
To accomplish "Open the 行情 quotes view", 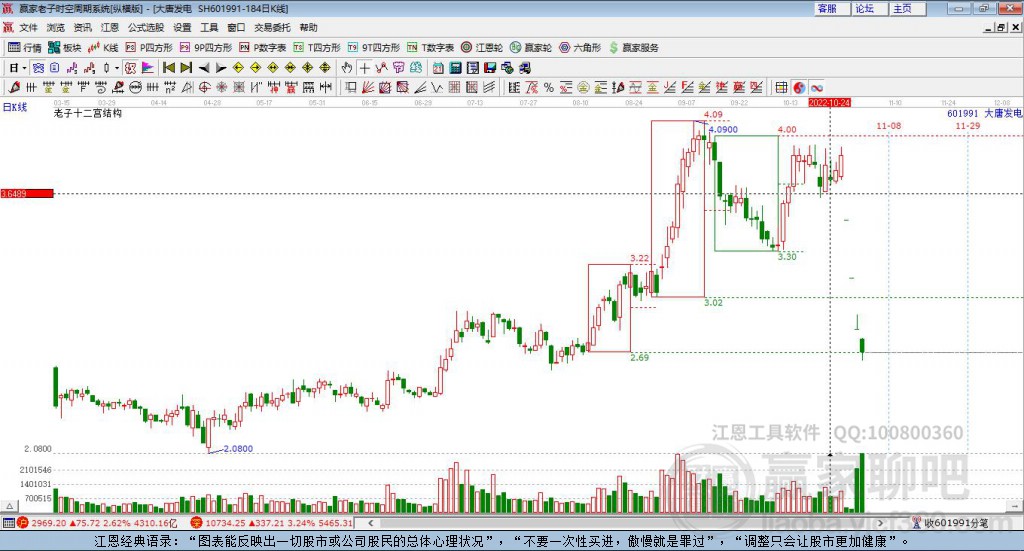I will 24,48.
